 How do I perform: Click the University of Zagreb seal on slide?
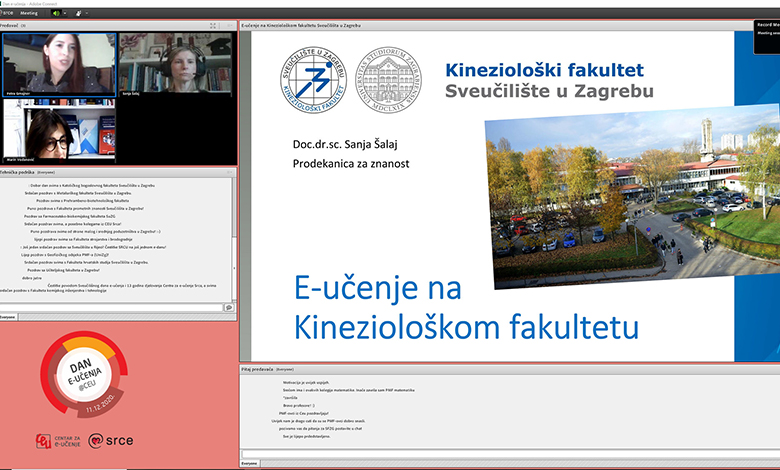pyautogui.click(x=389, y=80)
